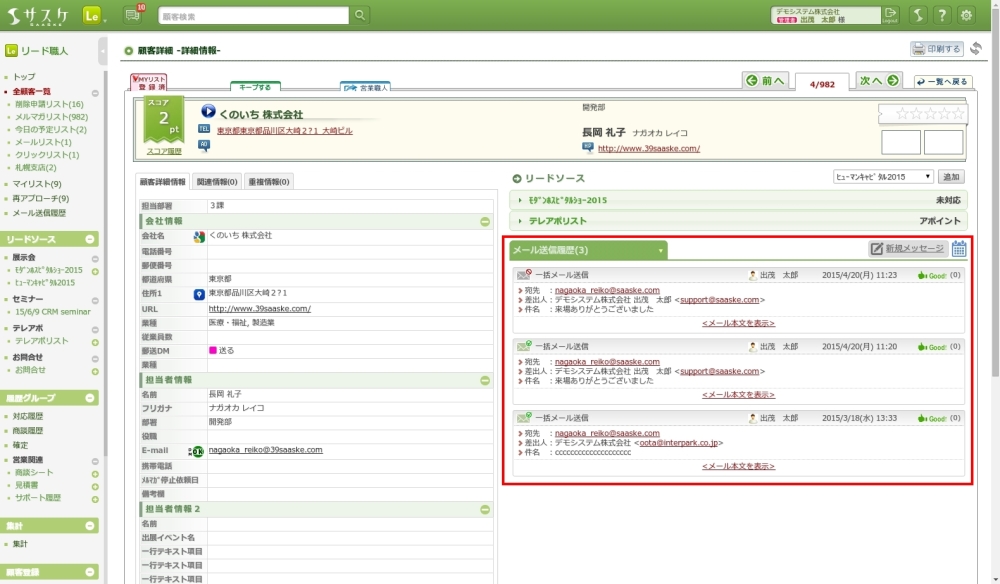Image resolution: width=1000 pixels, height=584 pixels.
Task: Toggle the MYリスト登録済 tag
Action: 148,83
